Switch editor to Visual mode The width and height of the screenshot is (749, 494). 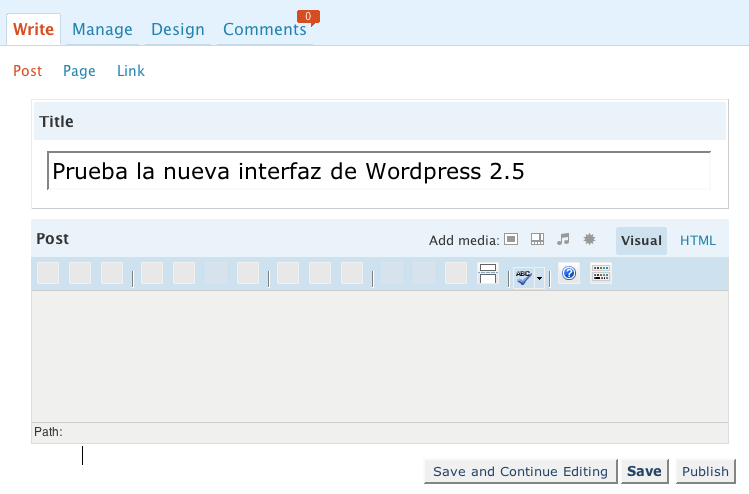tap(641, 240)
